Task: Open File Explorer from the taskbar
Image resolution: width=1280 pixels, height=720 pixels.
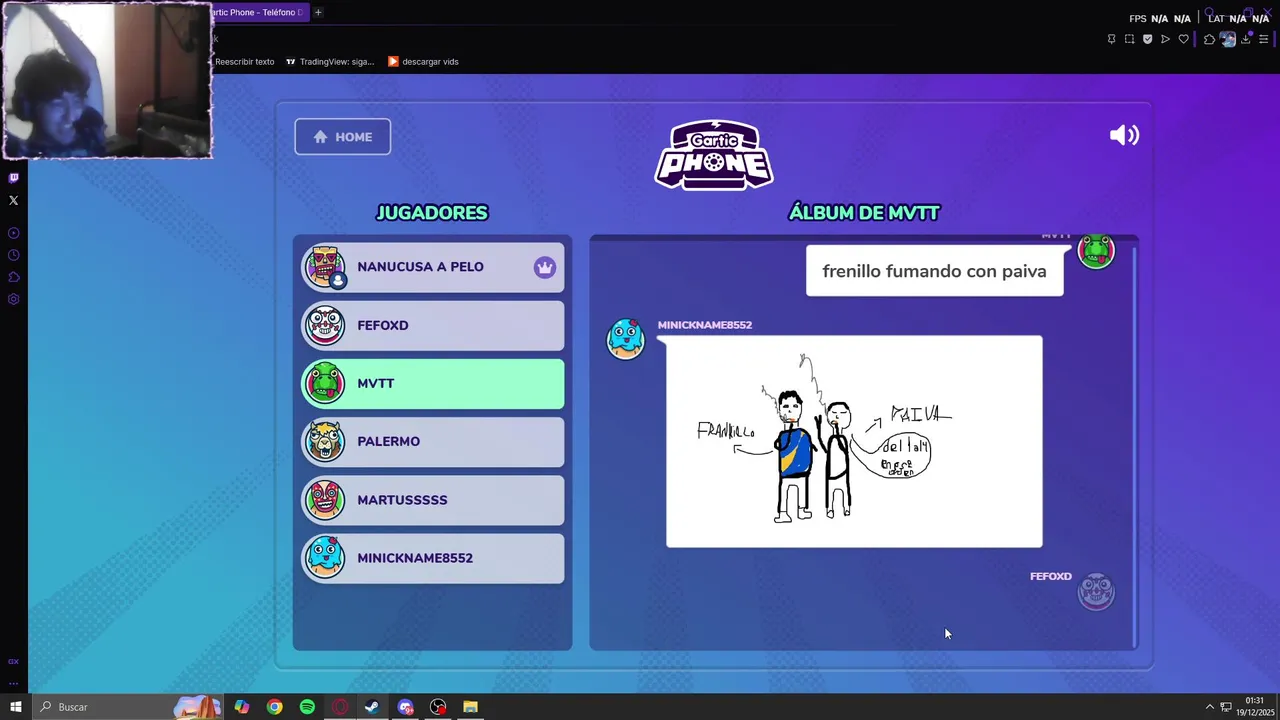Action: coord(470,707)
